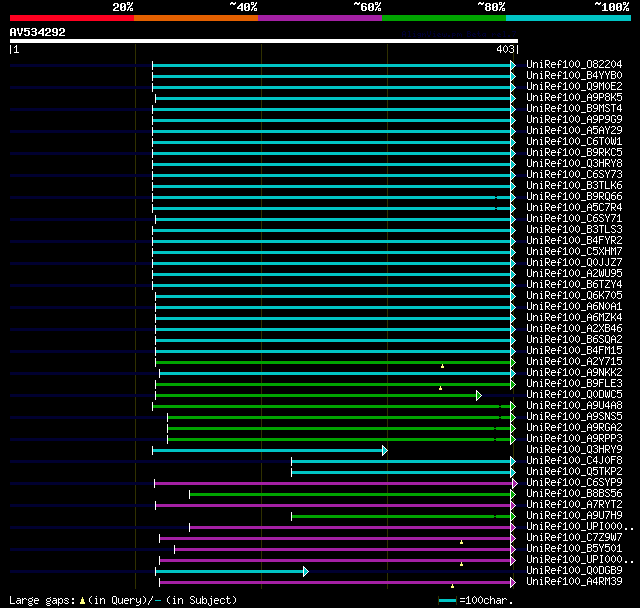Select the UniRef100_A9SNS5 label
Image resolution: width=640 pixels, height=608 pixels.
point(574,417)
